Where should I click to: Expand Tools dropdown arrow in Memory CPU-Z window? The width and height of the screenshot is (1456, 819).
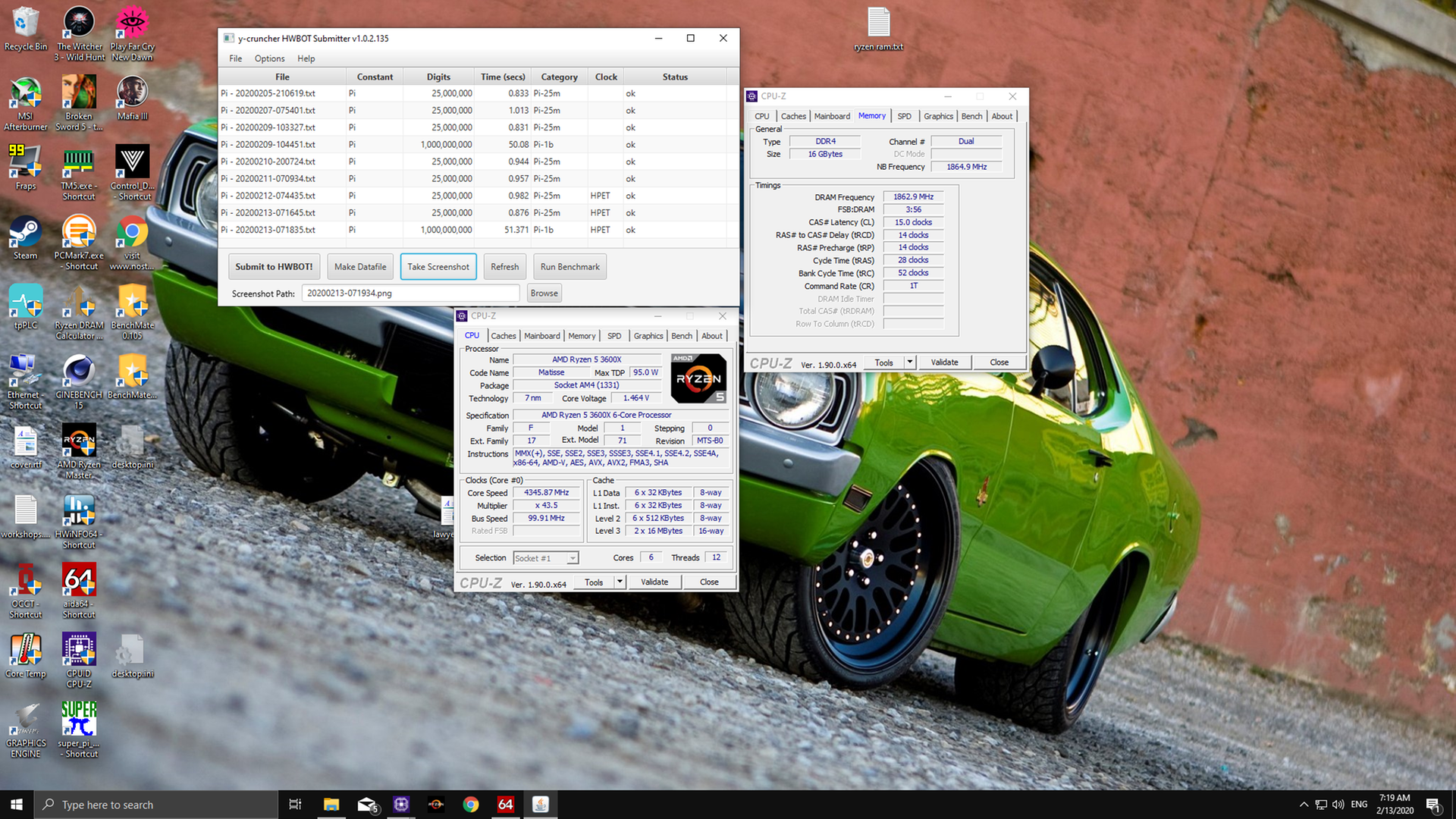910,362
